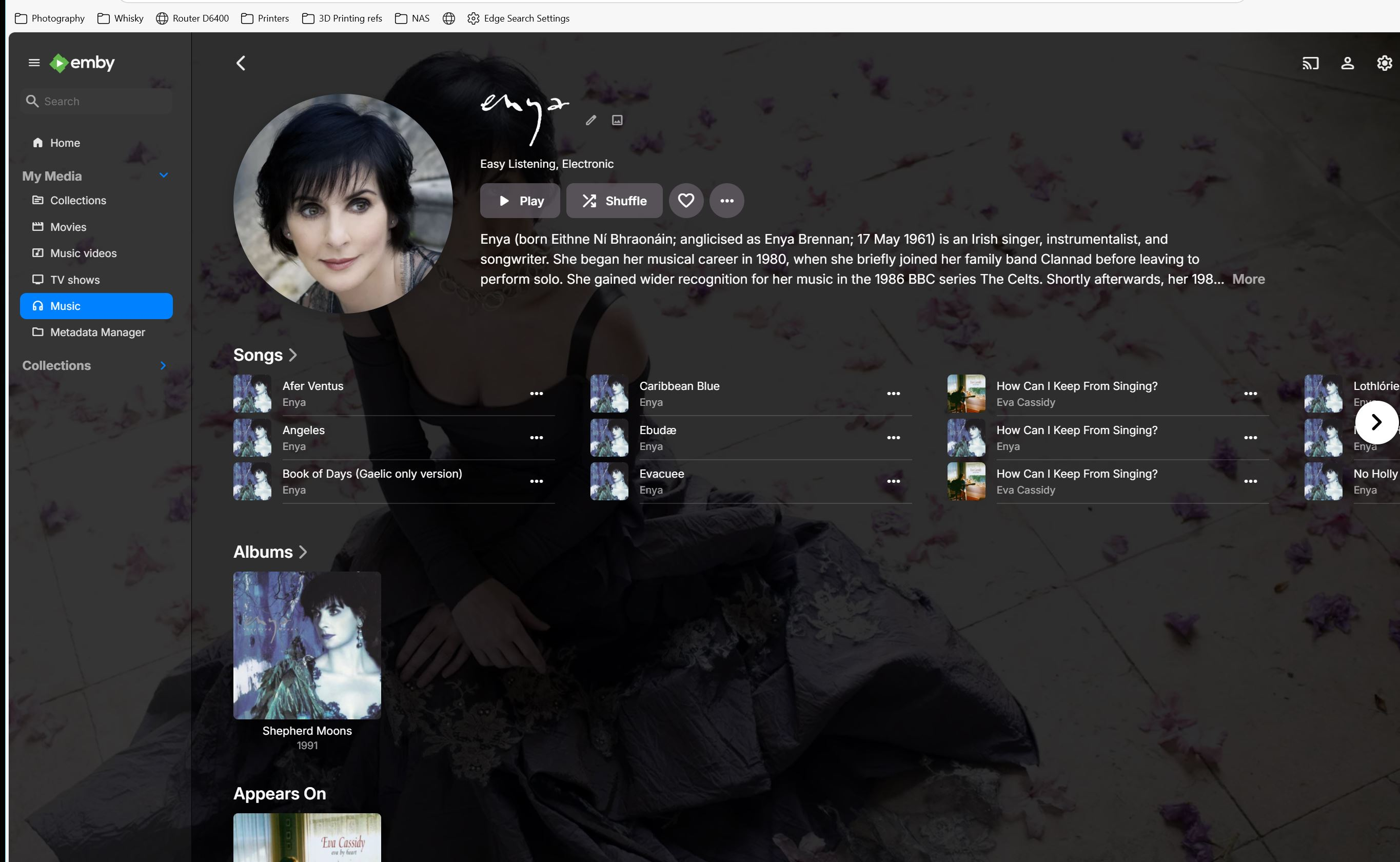Open the Songs section header

[x=265, y=355]
